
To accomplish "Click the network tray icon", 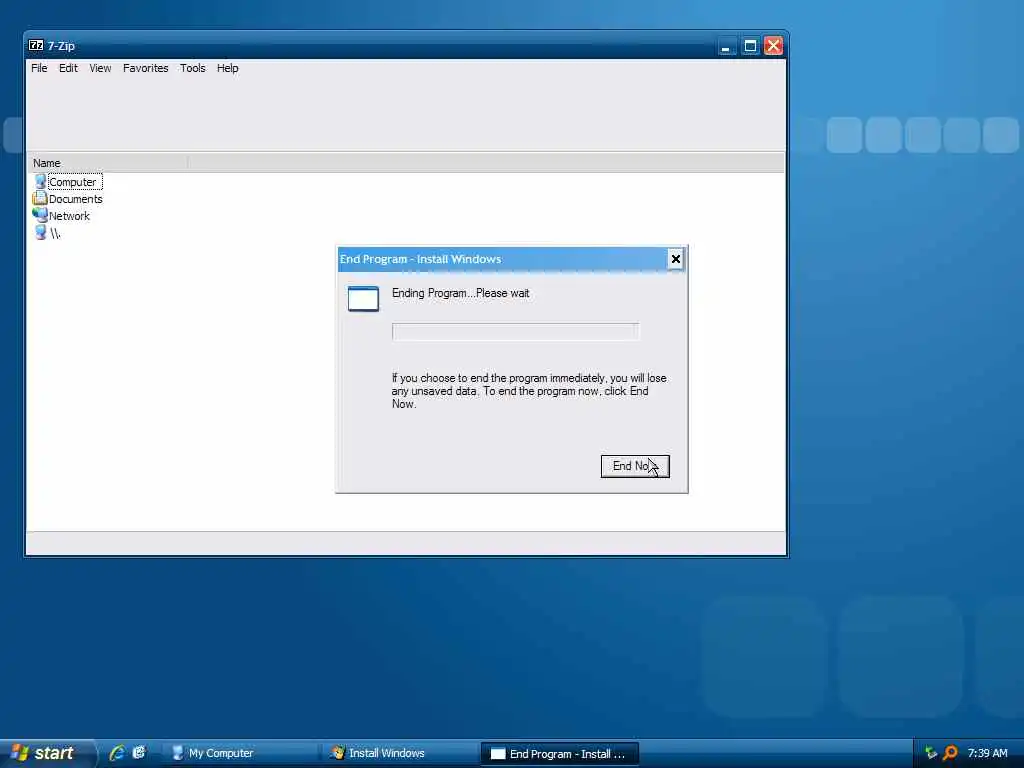I will click(931, 753).
